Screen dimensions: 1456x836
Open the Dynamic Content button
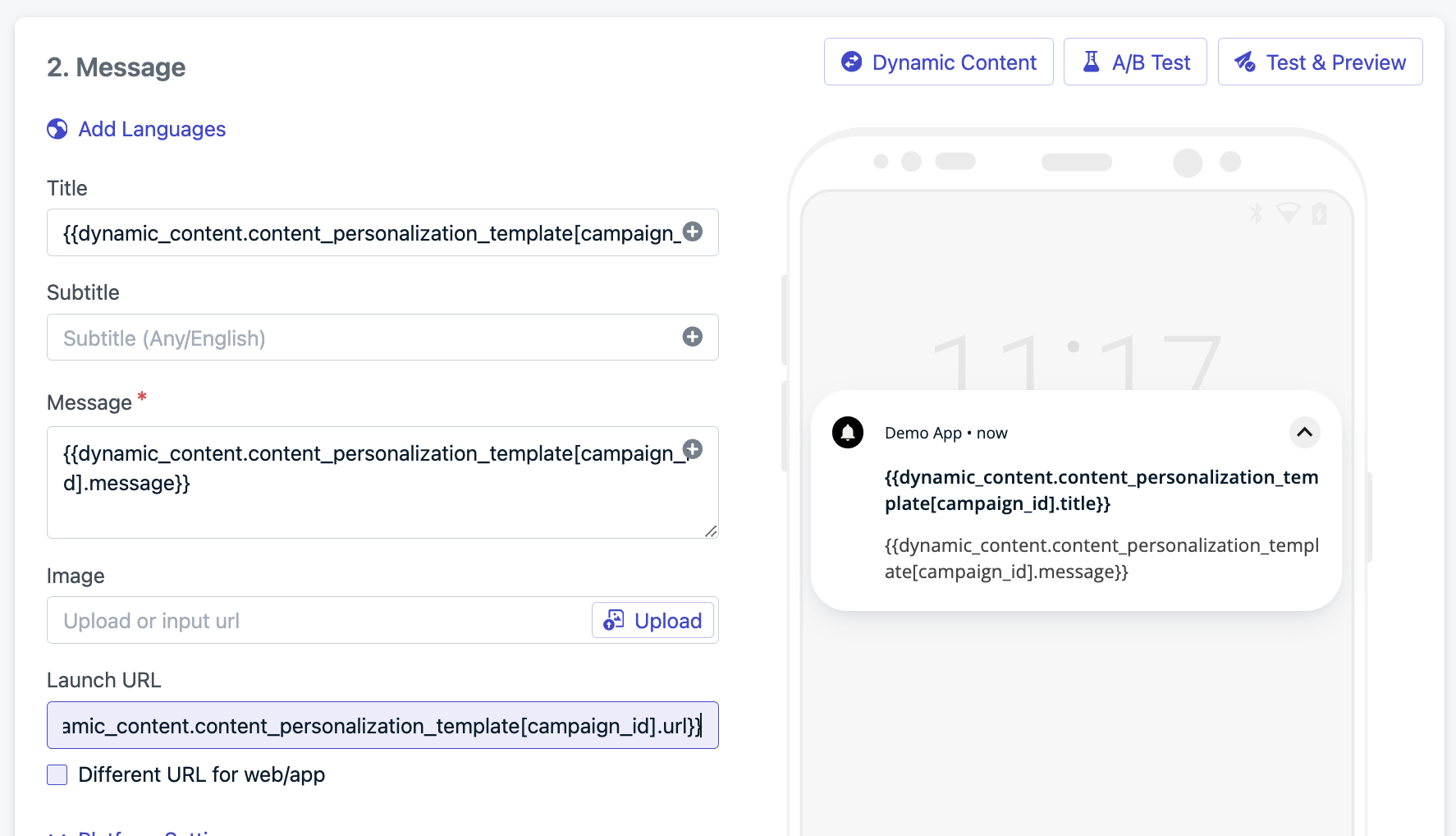click(x=938, y=62)
